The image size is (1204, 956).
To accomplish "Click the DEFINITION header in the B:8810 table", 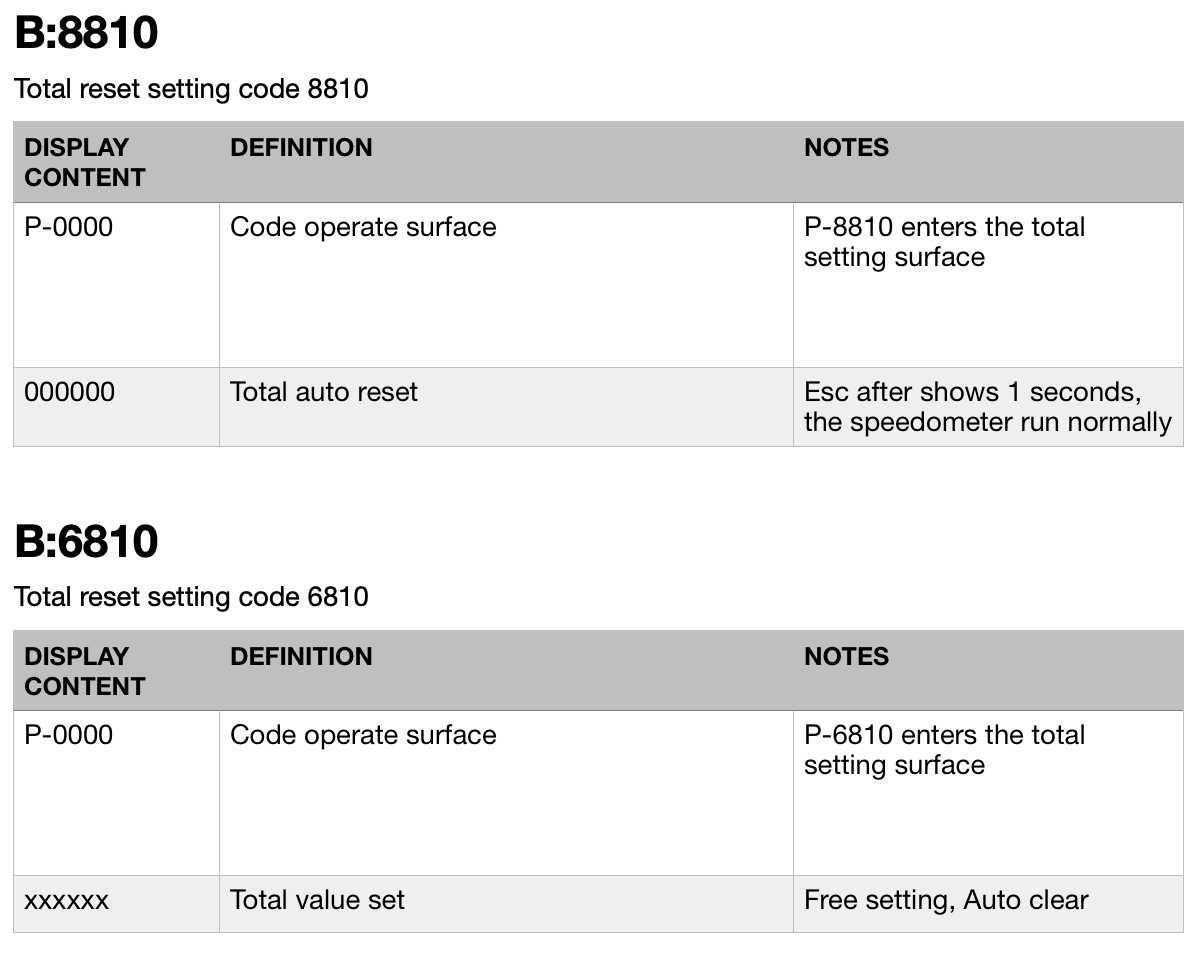I will point(301,147).
